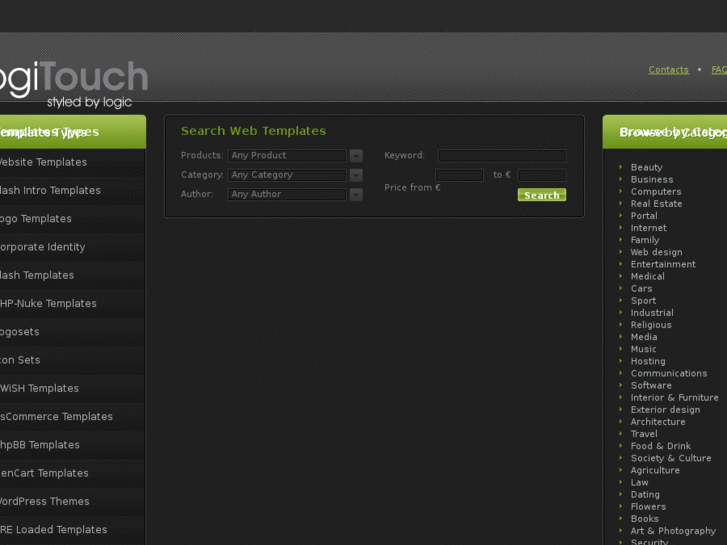727x545 pixels.
Task: Open Flash Intro Templates menu item
Action: tap(72, 191)
